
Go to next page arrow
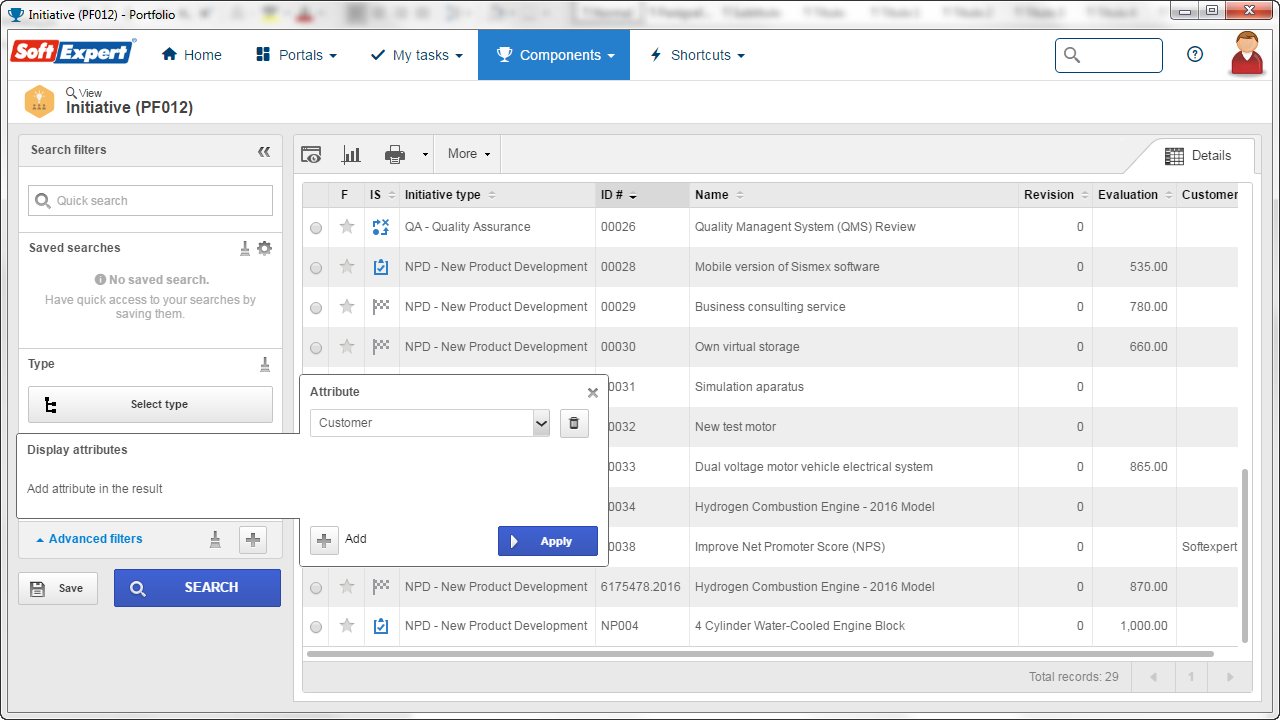[1230, 677]
